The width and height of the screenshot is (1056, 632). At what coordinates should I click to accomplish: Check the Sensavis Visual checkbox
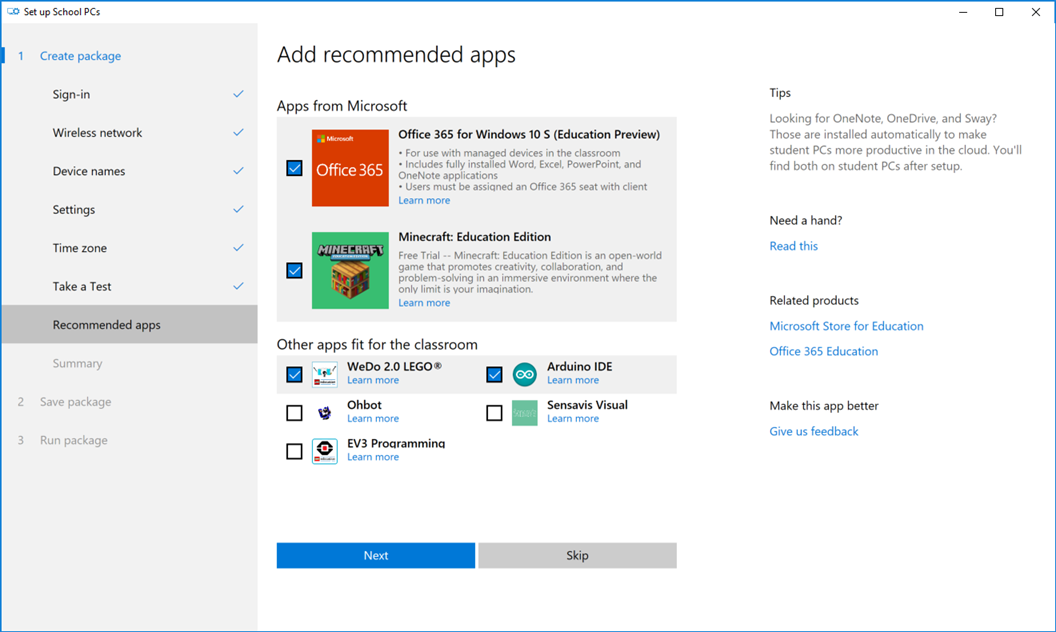point(494,413)
